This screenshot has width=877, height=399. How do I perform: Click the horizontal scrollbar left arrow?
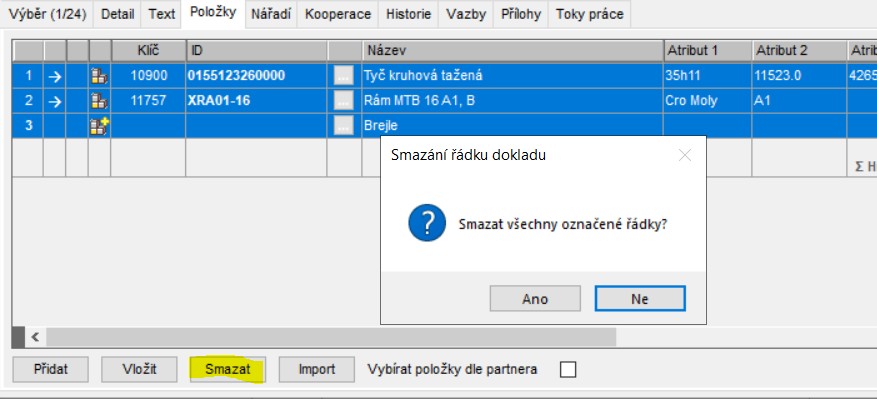pos(35,337)
